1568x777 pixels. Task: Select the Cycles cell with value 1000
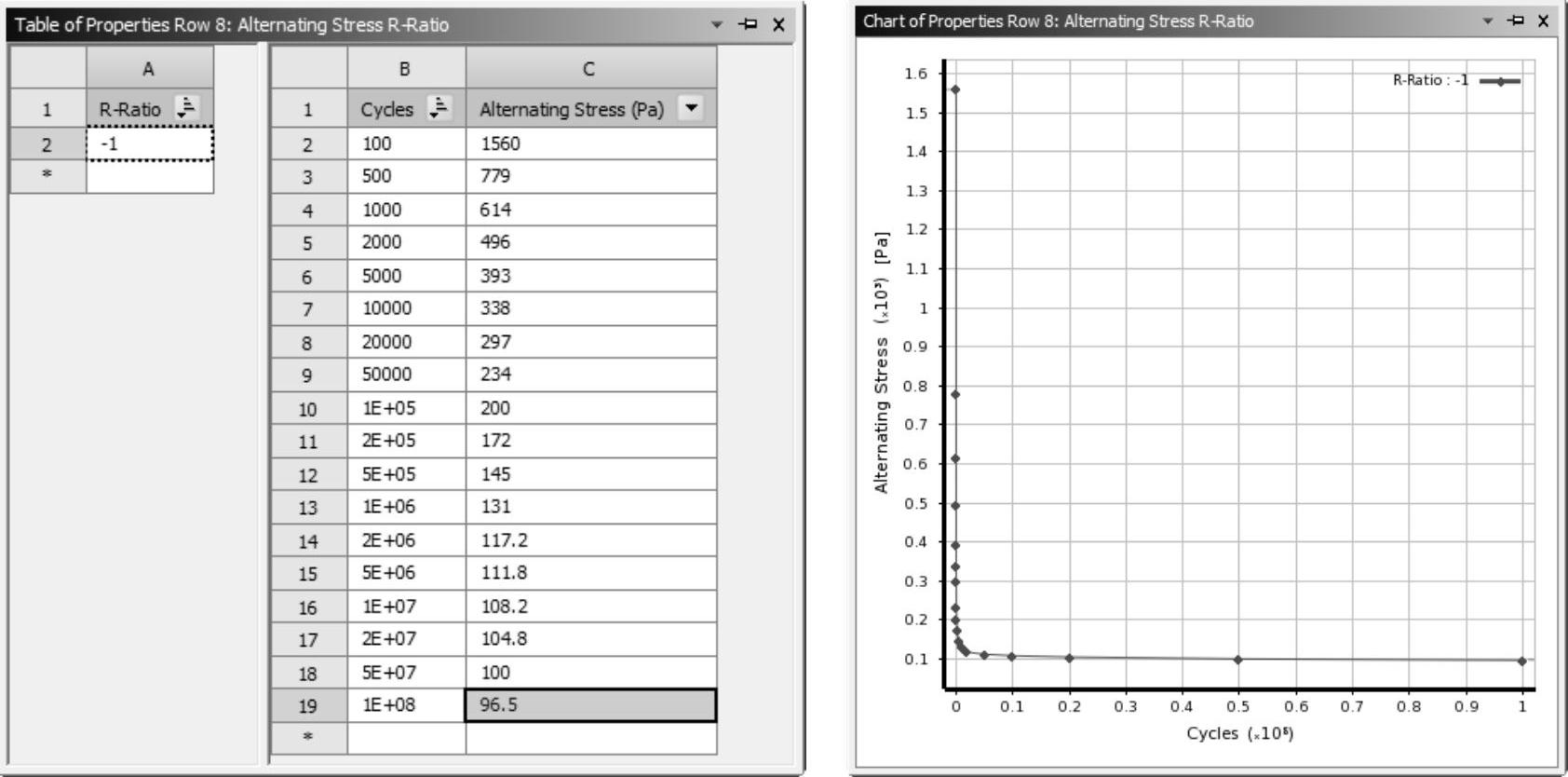[406, 210]
